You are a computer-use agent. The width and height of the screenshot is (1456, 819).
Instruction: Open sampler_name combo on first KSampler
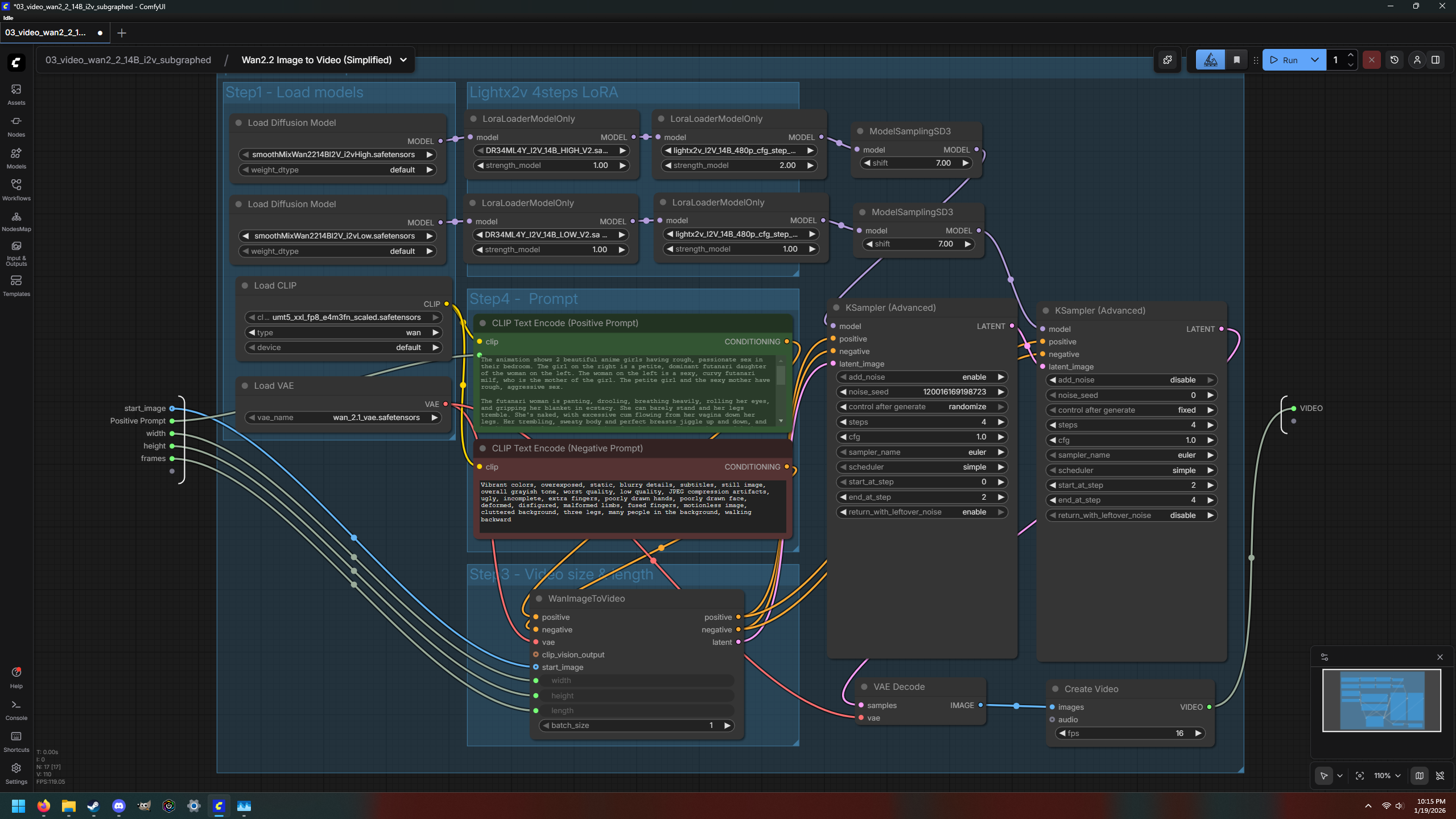point(922,452)
